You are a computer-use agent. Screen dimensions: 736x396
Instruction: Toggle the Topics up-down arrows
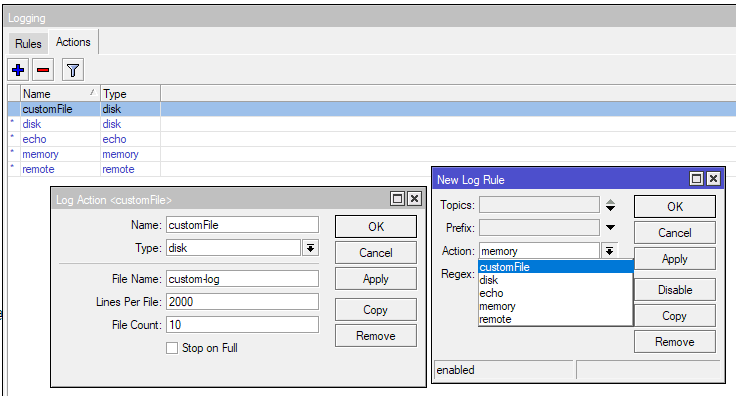pos(610,205)
